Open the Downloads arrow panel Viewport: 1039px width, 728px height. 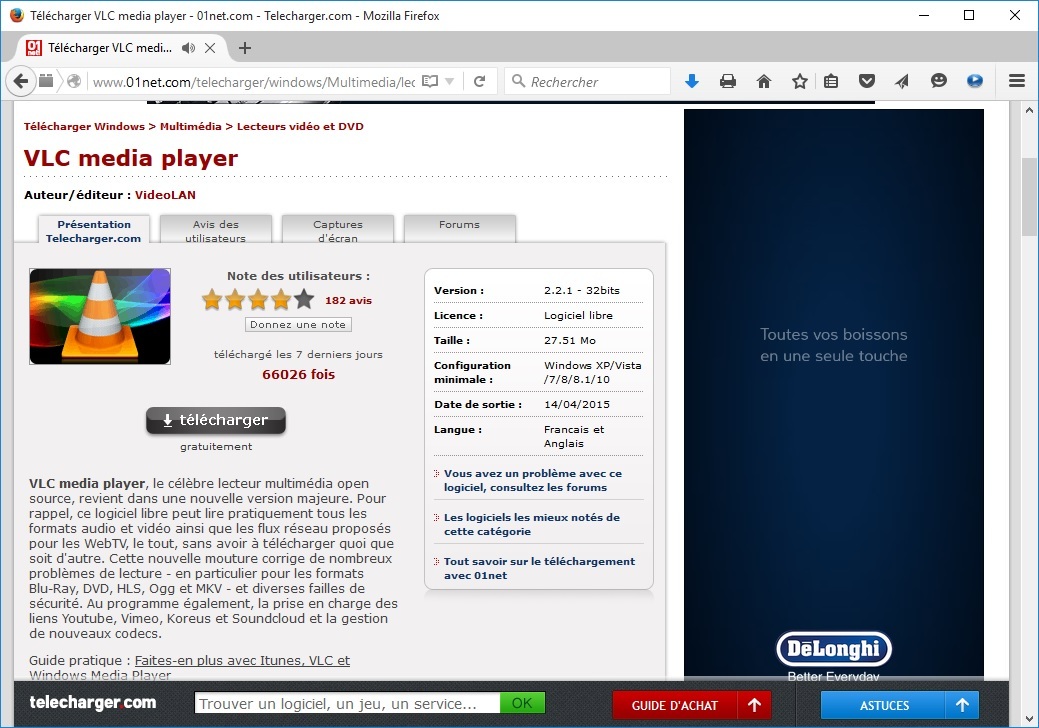[692, 81]
